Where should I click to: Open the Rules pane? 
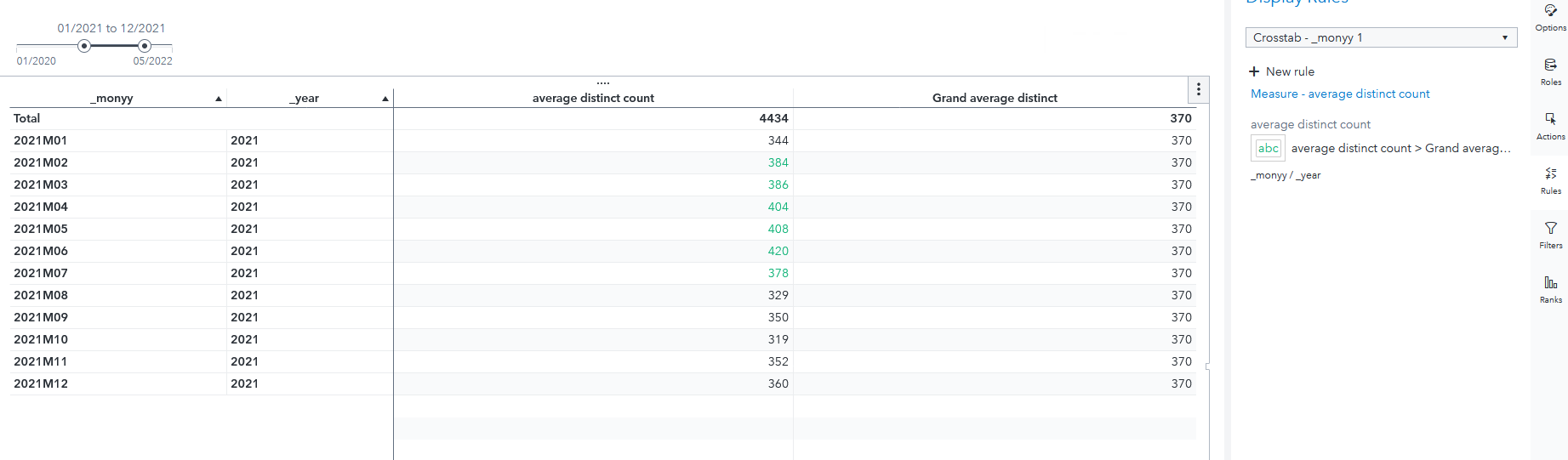(x=1550, y=179)
